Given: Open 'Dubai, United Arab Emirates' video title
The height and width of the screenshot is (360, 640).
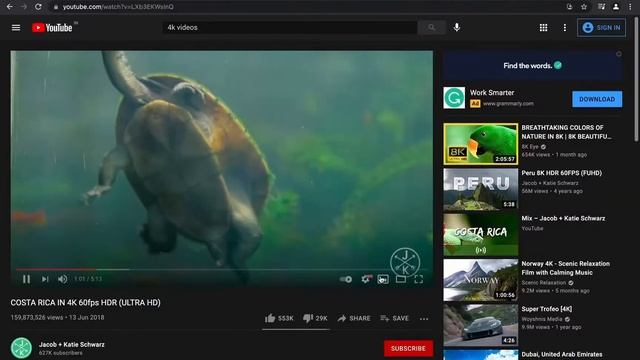Looking at the screenshot, I should (x=562, y=354).
